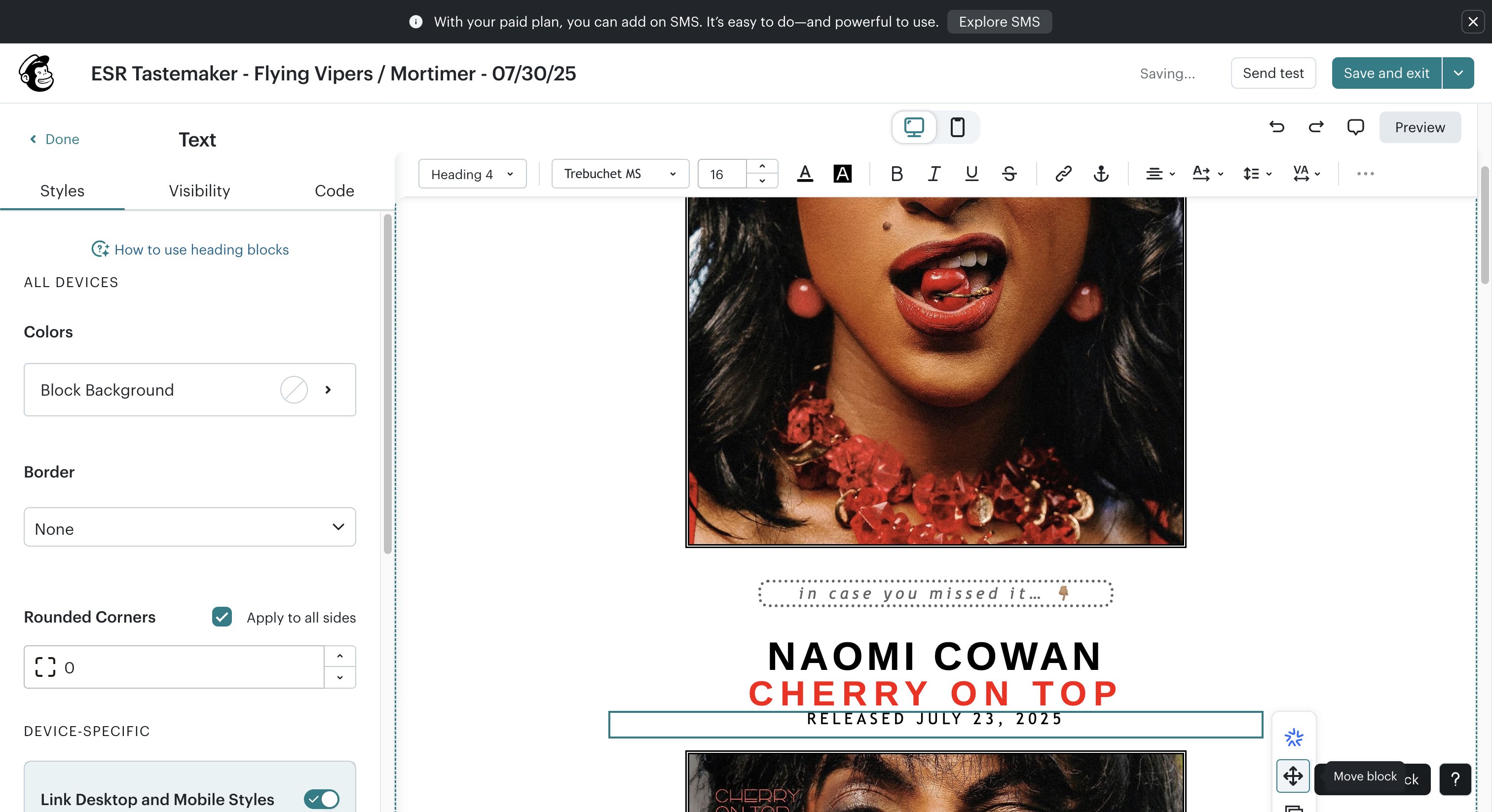Open the help question mark button
1492x812 pixels.
click(x=1455, y=779)
